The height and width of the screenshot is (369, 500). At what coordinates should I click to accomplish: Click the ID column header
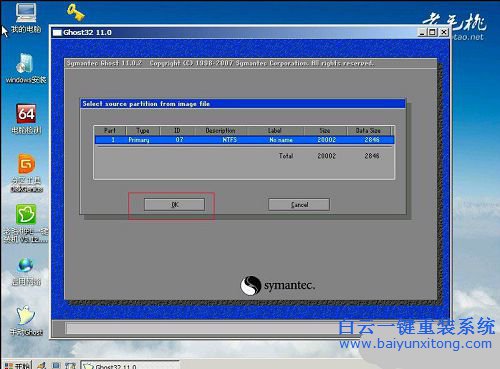click(177, 130)
